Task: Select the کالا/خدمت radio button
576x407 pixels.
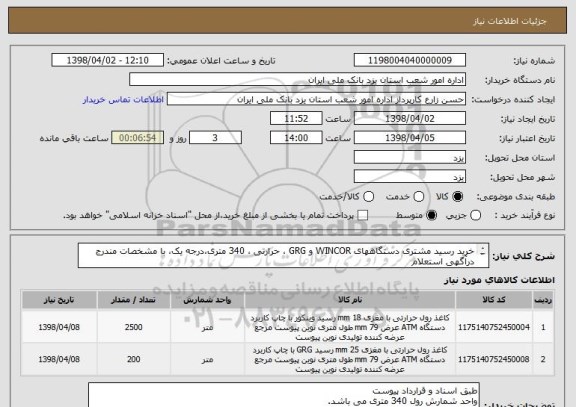Action: (x=368, y=197)
